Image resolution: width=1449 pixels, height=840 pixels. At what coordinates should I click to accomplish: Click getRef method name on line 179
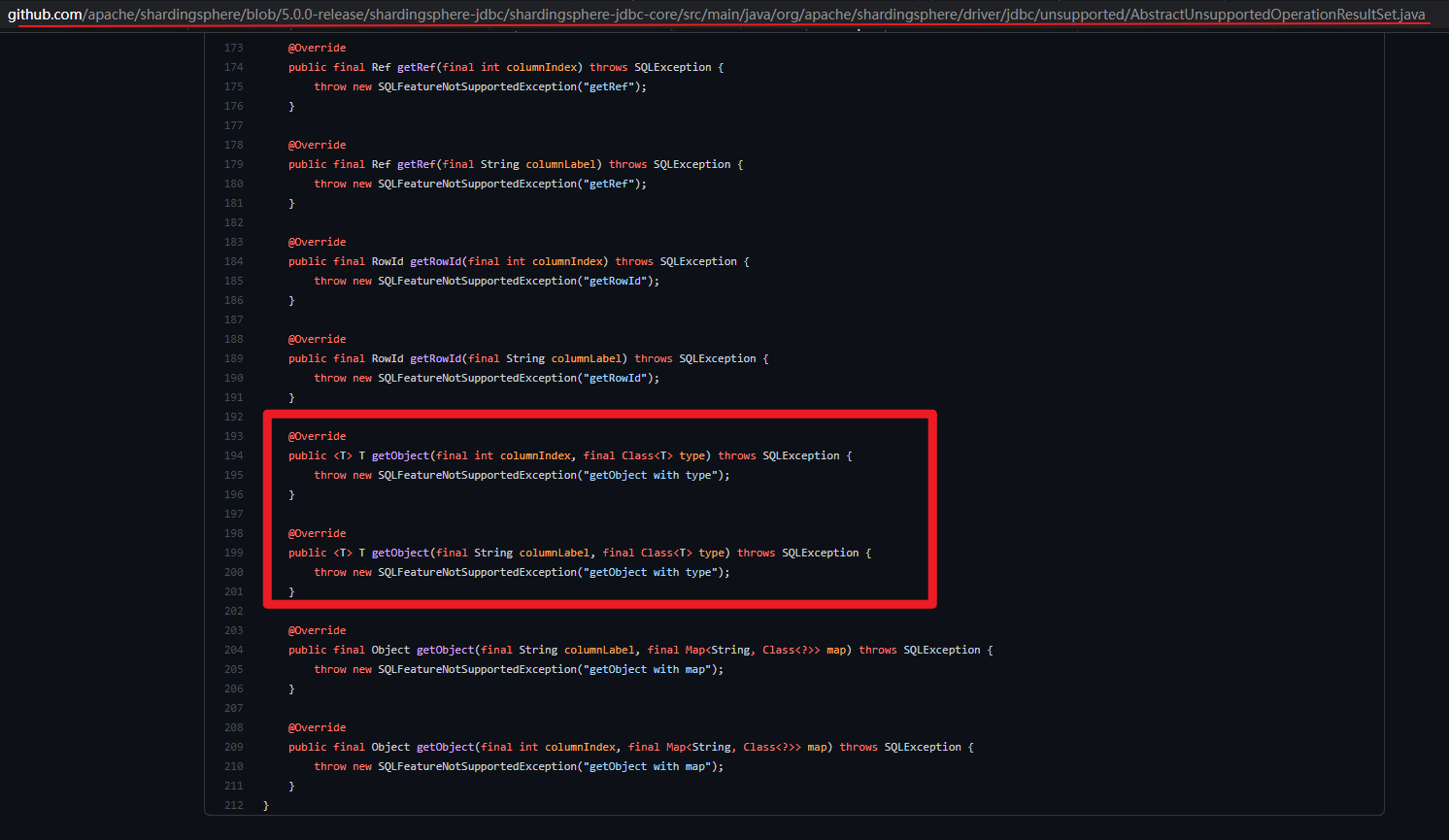pos(417,164)
